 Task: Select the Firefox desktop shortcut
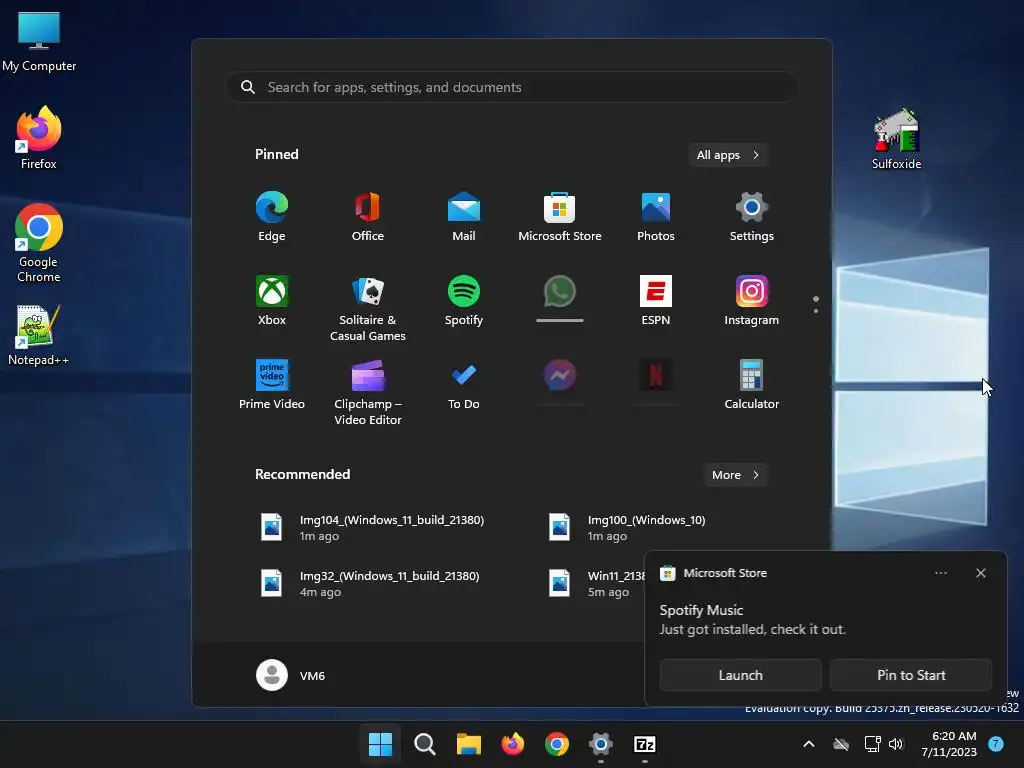(x=39, y=138)
